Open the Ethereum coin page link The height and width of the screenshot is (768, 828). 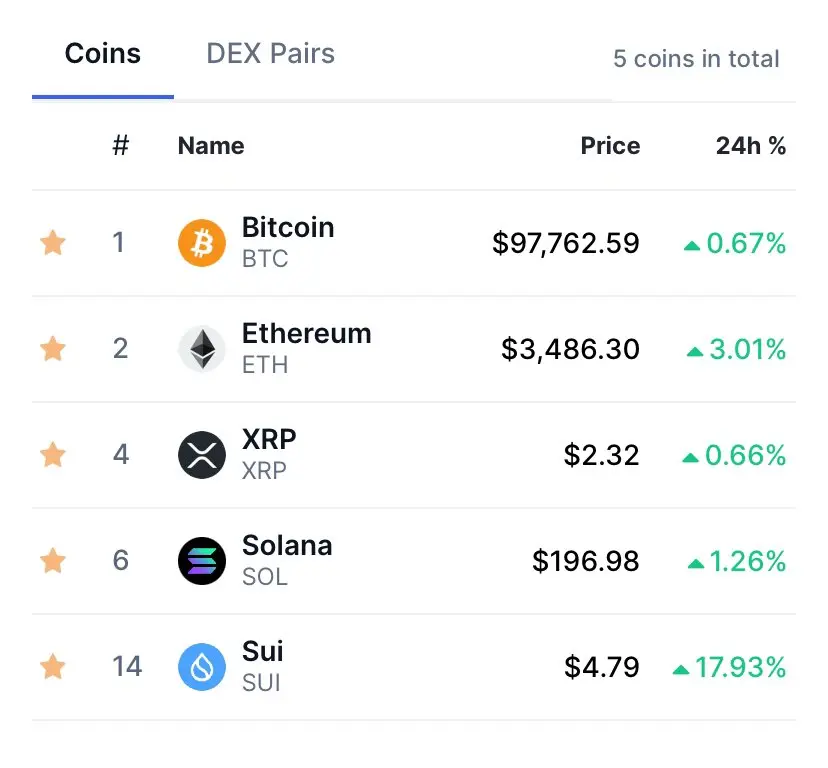[x=306, y=334]
